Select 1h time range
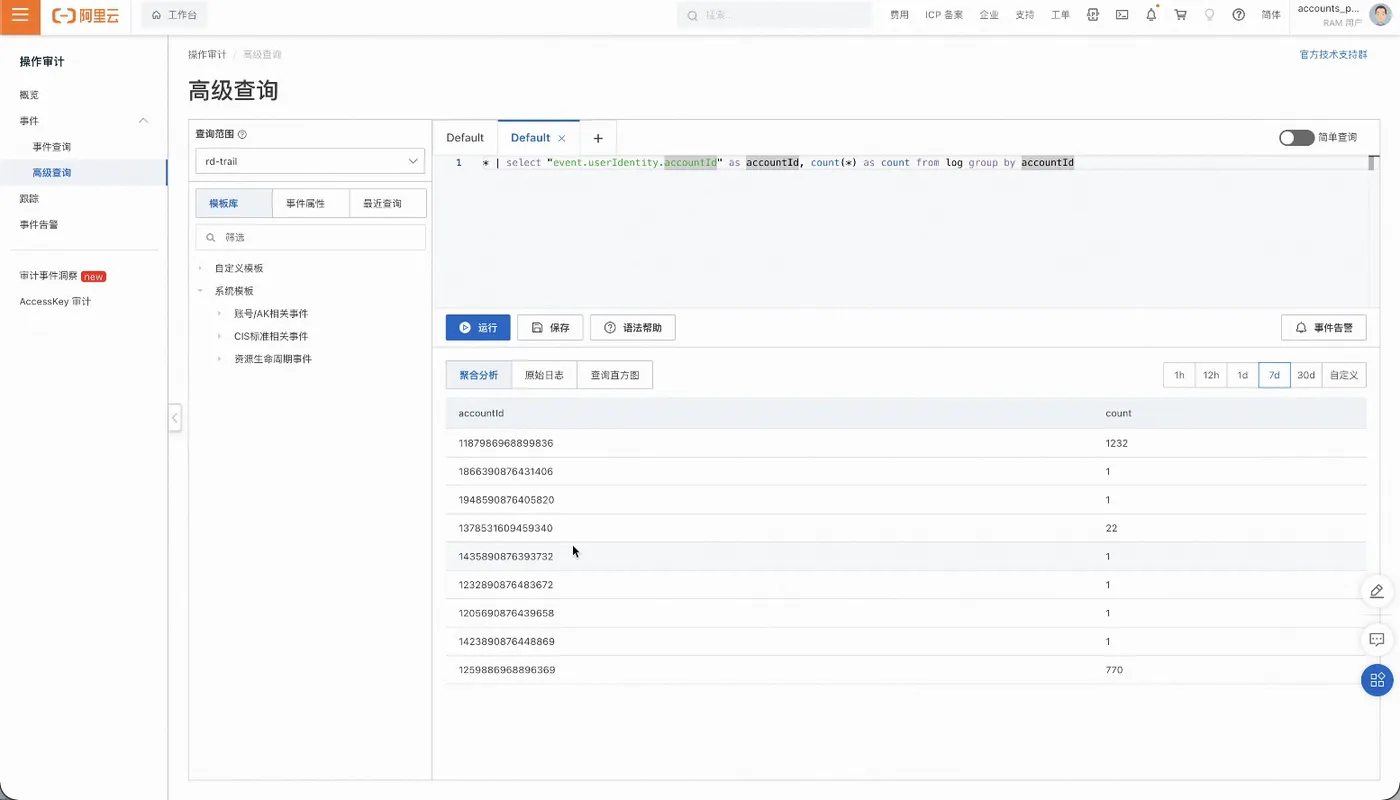 (1179, 375)
